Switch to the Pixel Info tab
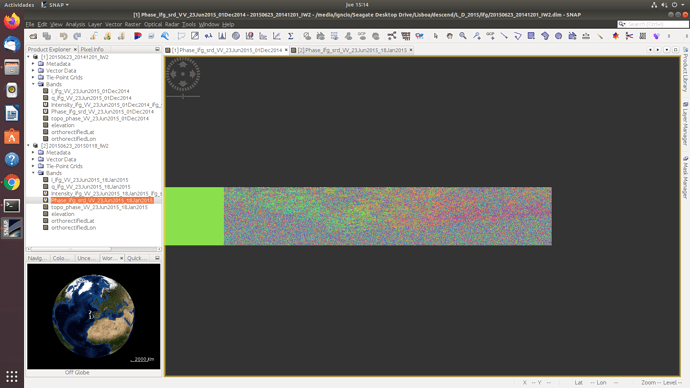 coord(92,49)
